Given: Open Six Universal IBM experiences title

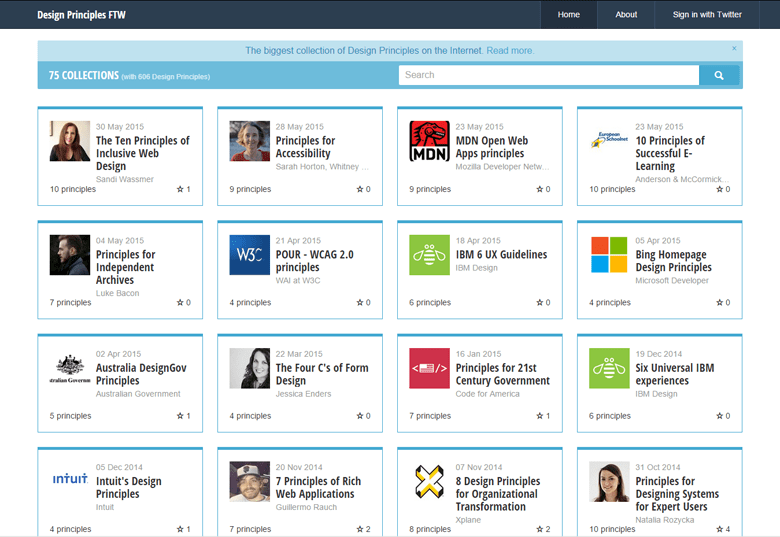Looking at the screenshot, I should [x=675, y=374].
